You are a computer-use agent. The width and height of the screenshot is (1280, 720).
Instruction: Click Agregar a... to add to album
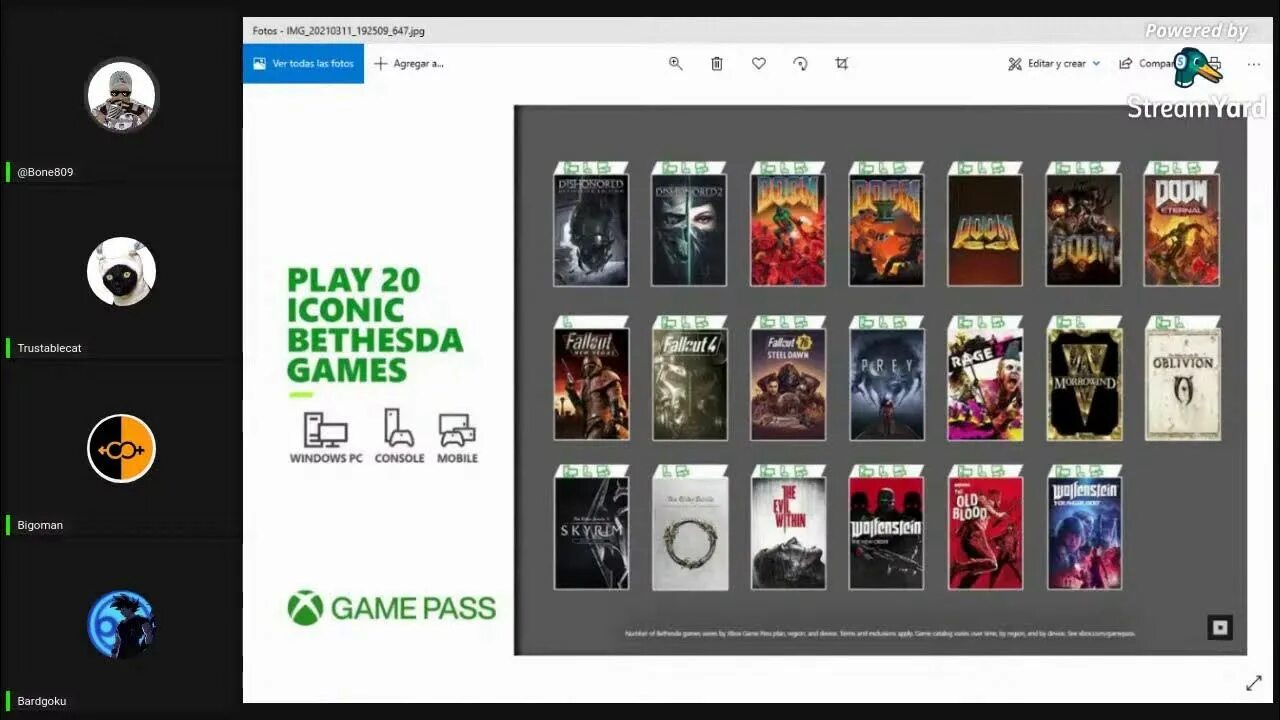coord(408,63)
